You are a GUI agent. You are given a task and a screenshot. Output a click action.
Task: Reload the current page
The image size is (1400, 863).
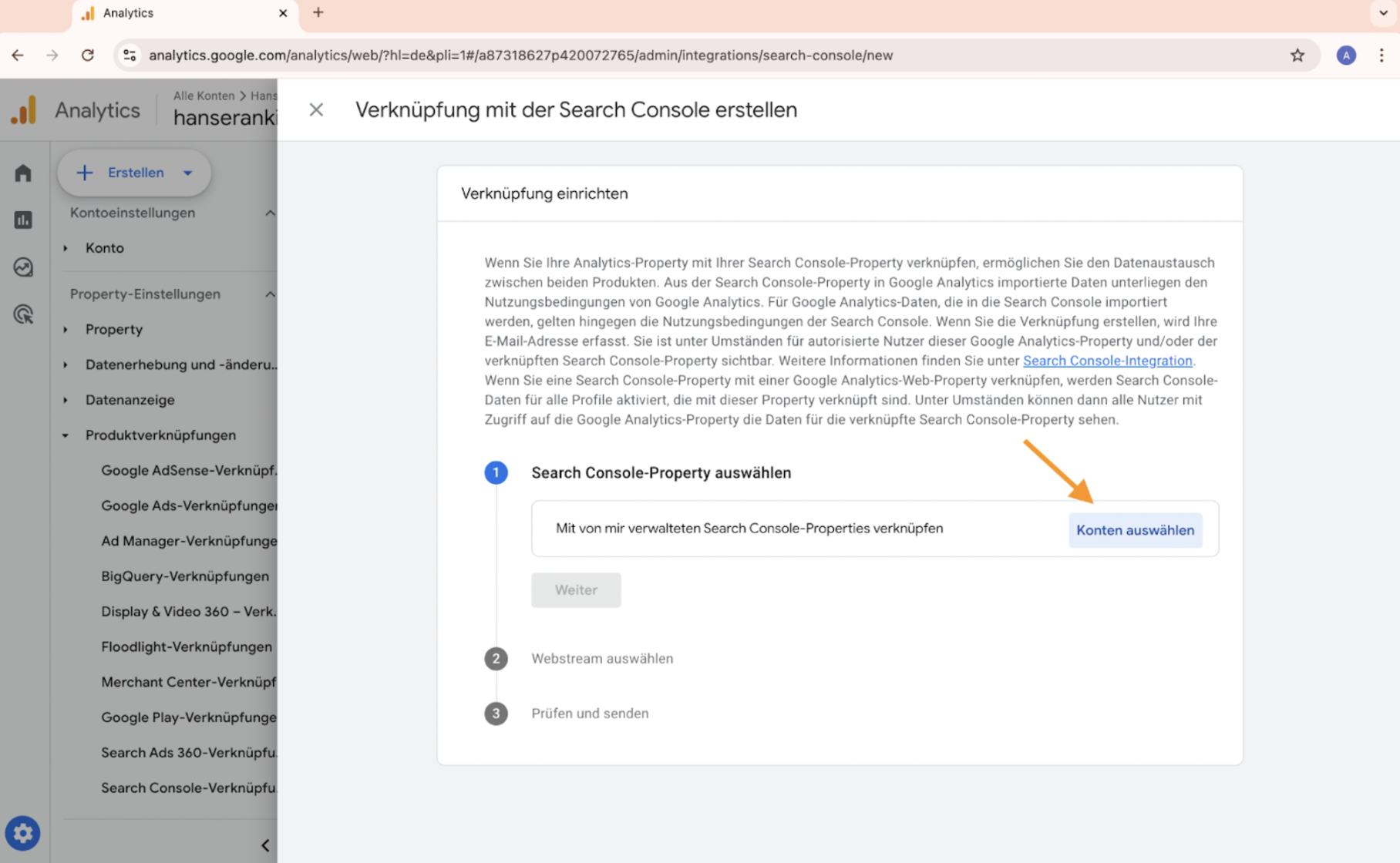coord(88,55)
